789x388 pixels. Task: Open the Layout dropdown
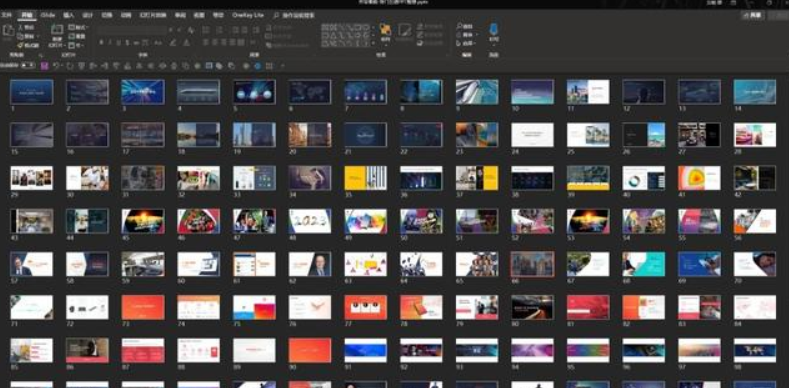point(78,27)
